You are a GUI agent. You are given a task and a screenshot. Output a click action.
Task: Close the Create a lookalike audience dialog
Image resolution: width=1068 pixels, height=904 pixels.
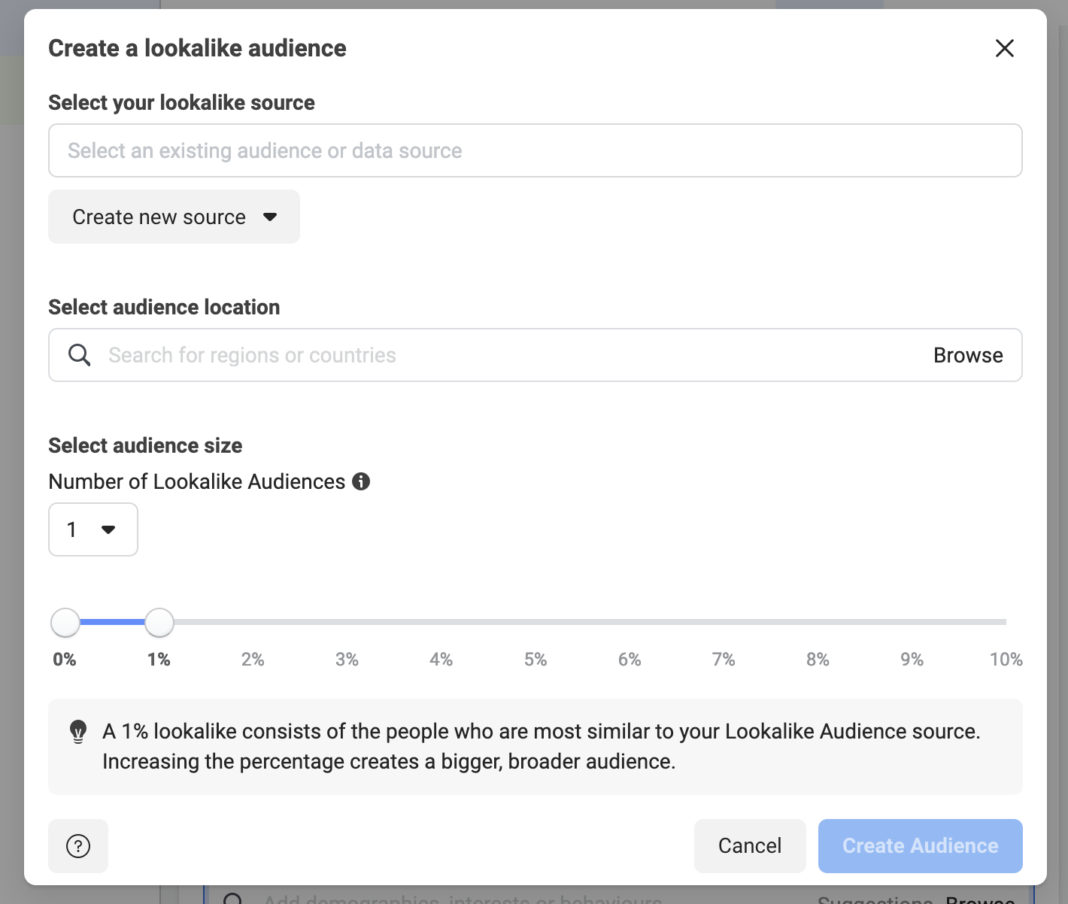click(x=1004, y=47)
